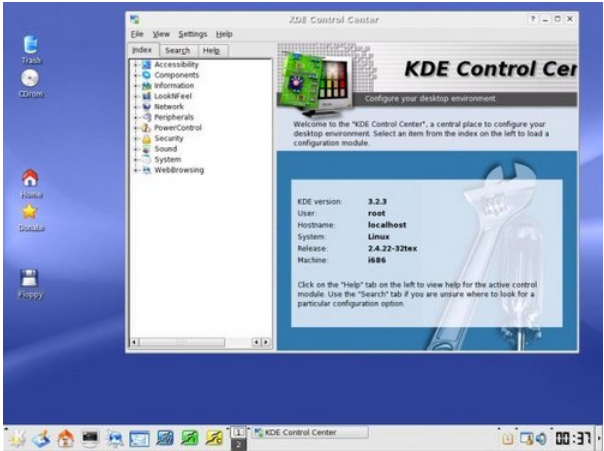Expand the Security tree node
This screenshot has height=451, width=604.
[136, 138]
